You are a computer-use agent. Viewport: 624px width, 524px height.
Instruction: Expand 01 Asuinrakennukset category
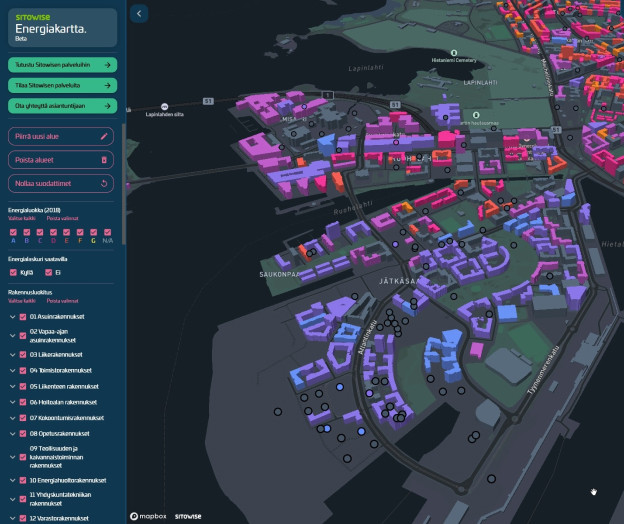point(12,317)
